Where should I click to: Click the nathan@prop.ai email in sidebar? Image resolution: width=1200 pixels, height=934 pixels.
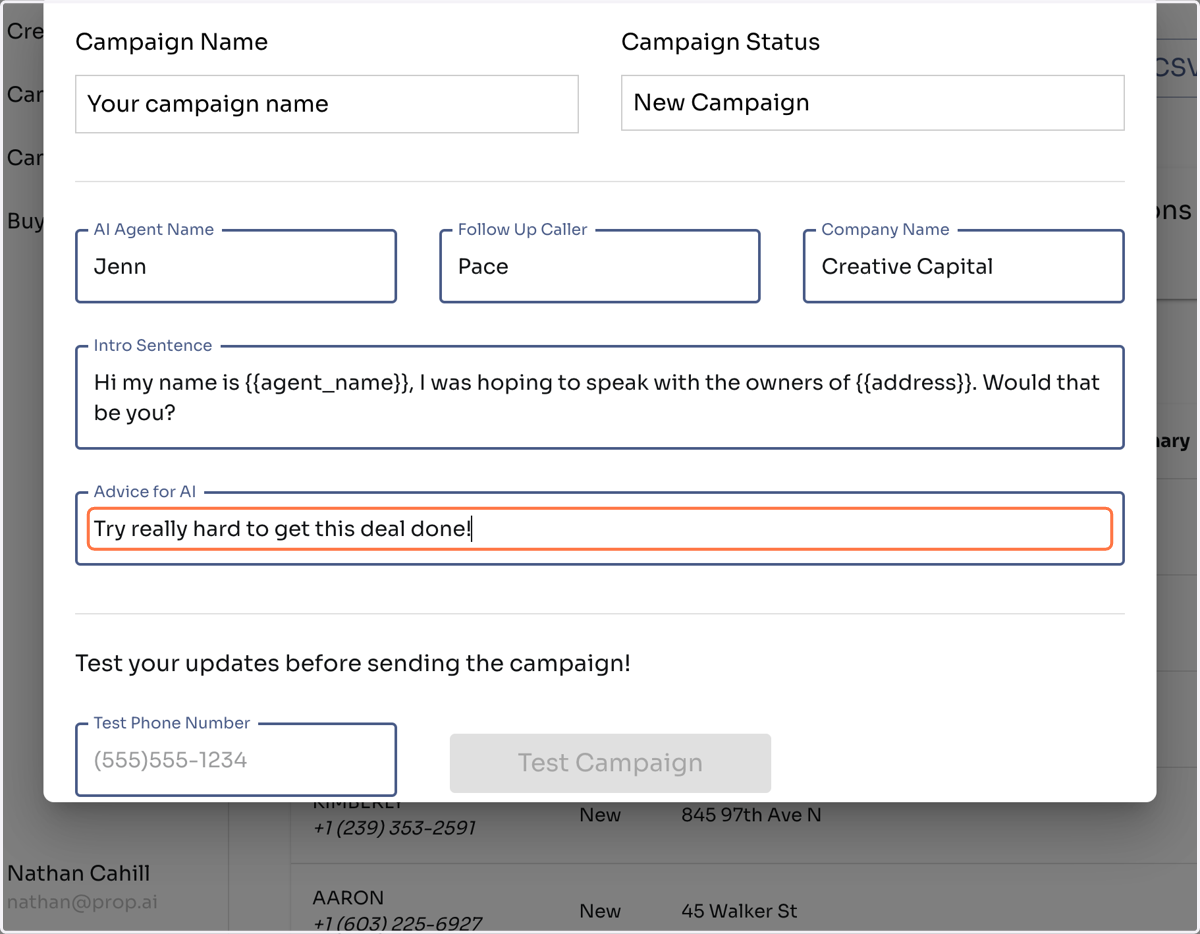click(82, 902)
